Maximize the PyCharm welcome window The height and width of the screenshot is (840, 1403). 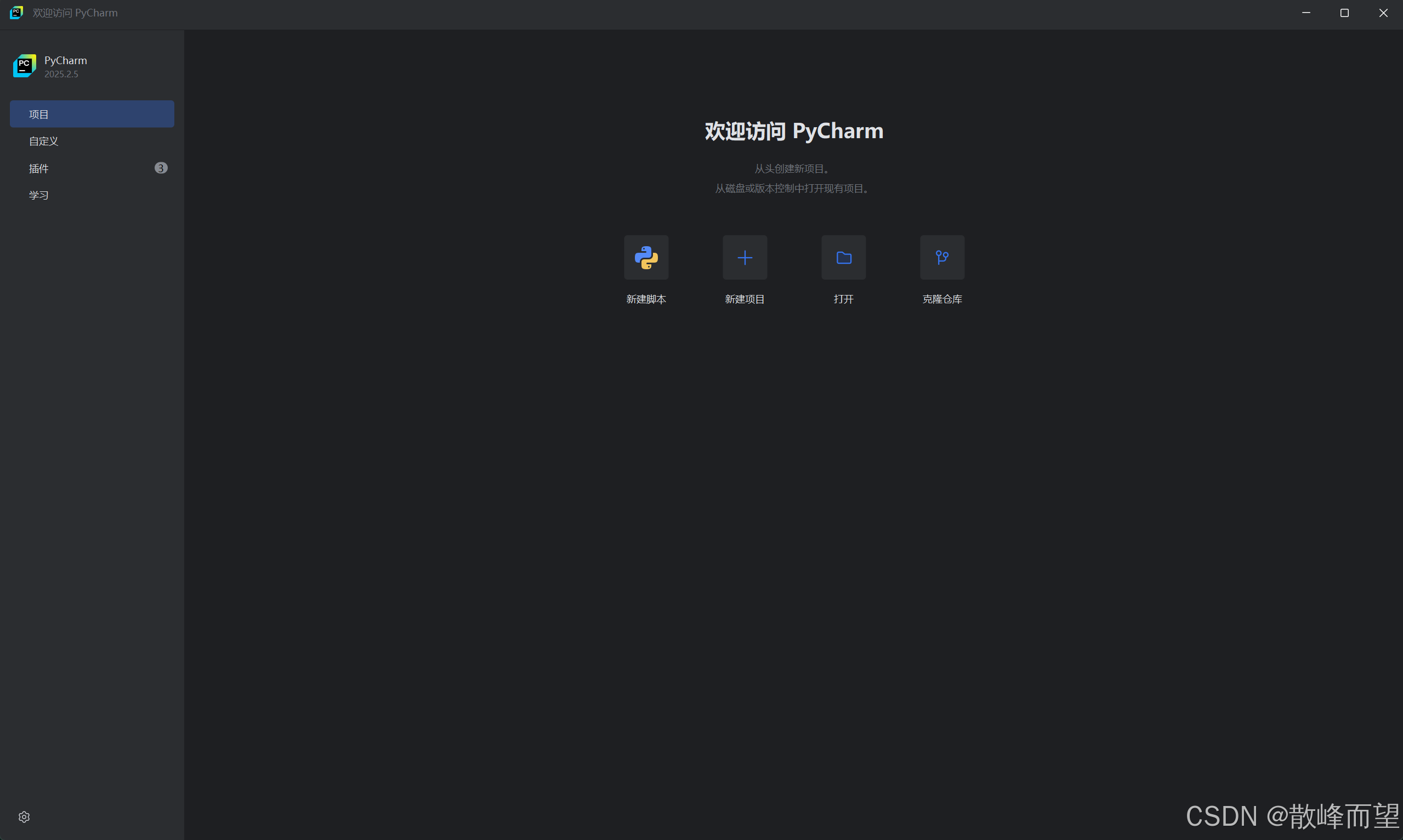click(1345, 13)
